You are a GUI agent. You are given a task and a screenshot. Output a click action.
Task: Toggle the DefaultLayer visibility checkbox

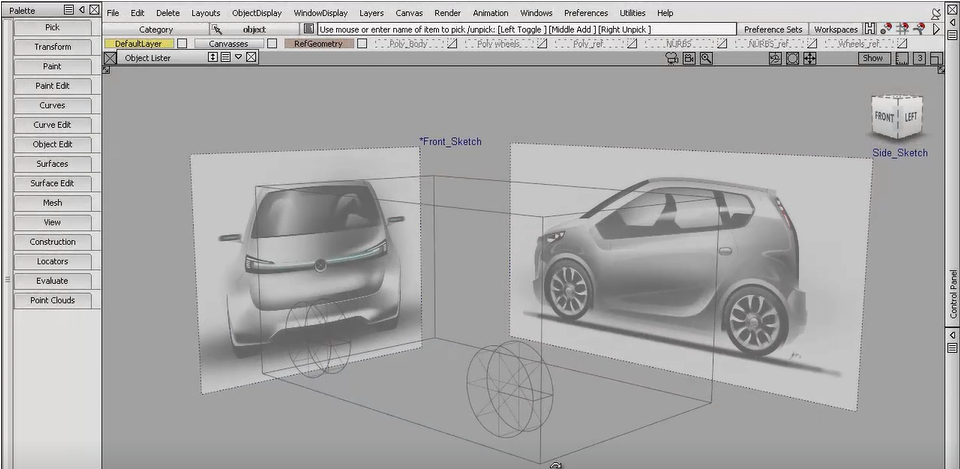coord(182,44)
